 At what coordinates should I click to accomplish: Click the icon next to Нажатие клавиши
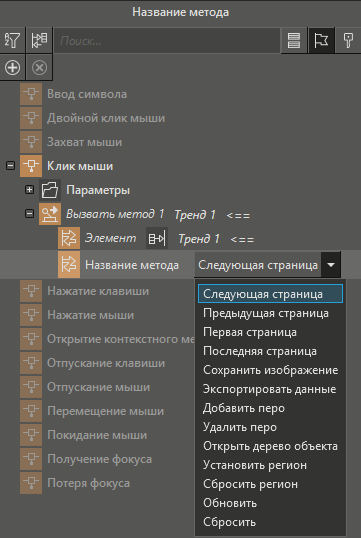31,291
